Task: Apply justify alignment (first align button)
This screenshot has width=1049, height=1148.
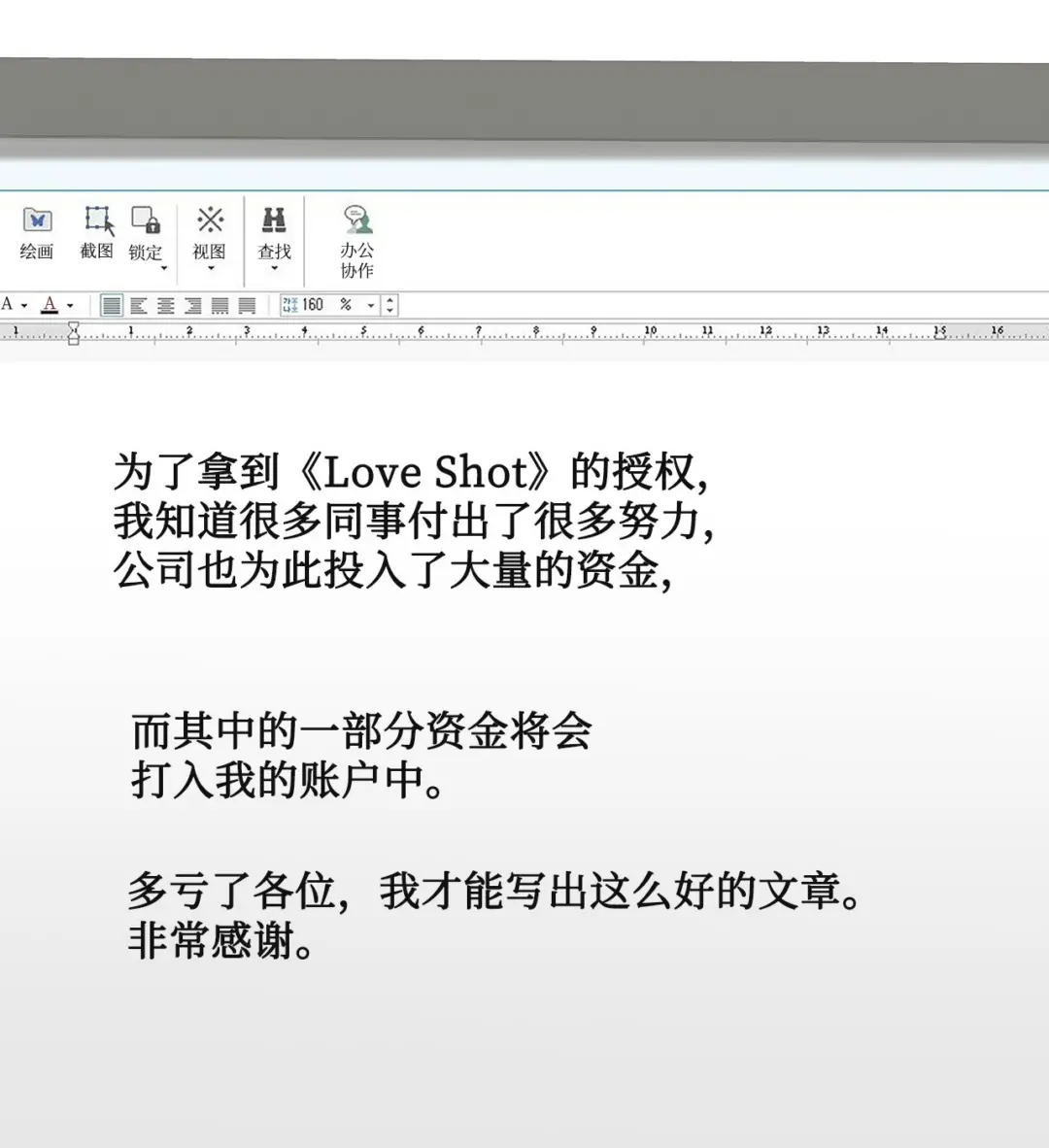Action: pyautogui.click(x=112, y=306)
